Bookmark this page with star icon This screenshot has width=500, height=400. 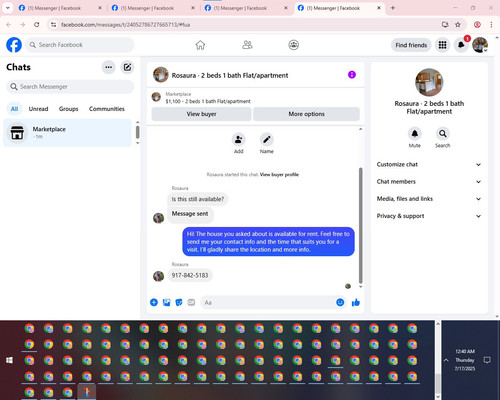coord(458,24)
